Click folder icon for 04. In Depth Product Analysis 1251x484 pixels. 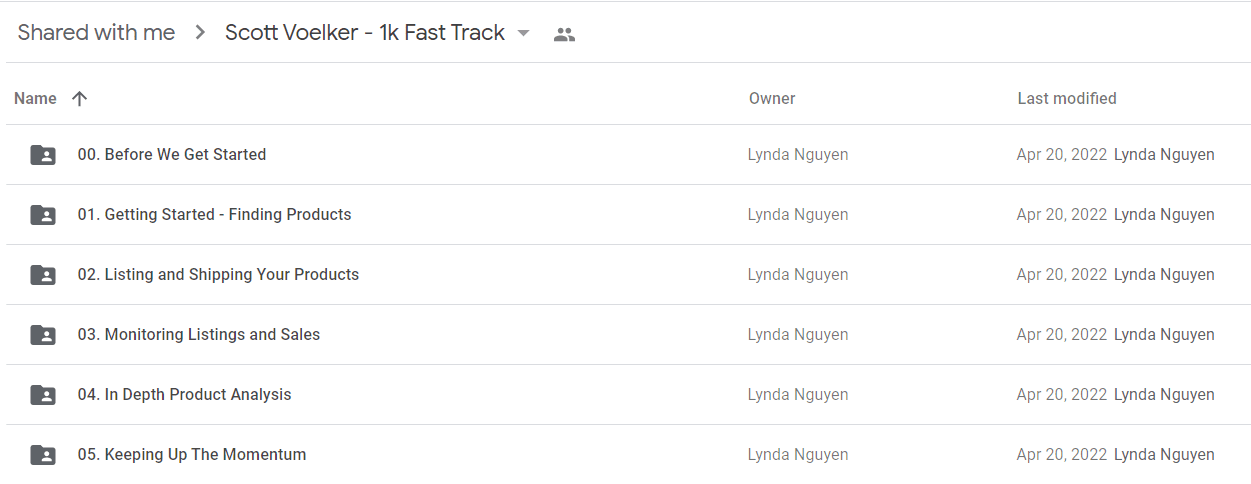pos(43,395)
